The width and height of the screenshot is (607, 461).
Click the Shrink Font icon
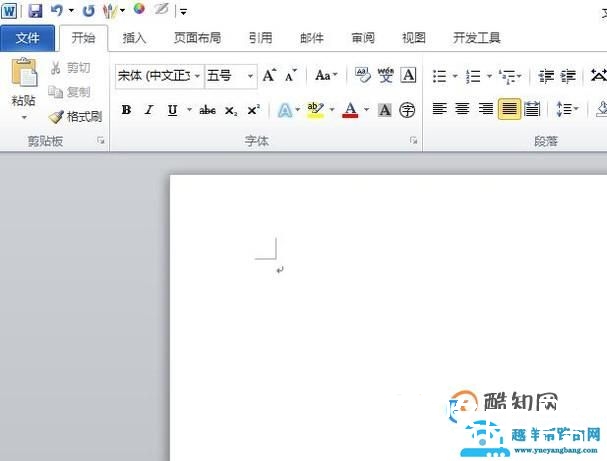point(291,75)
